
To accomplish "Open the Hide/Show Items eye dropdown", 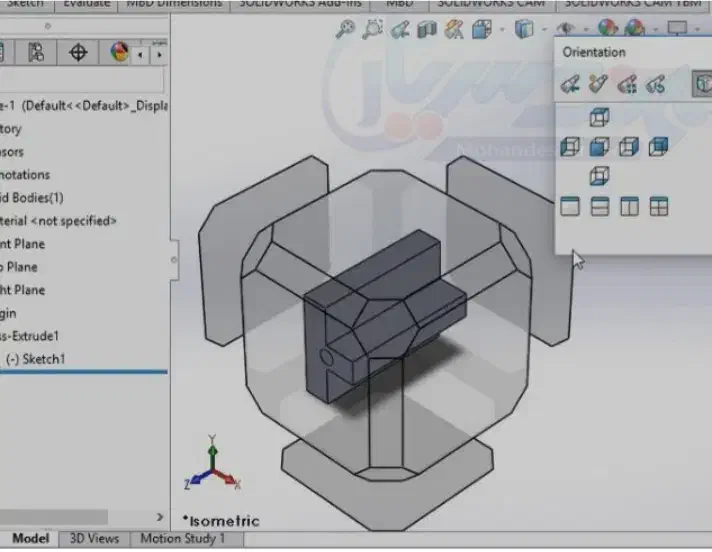I will point(567,29).
